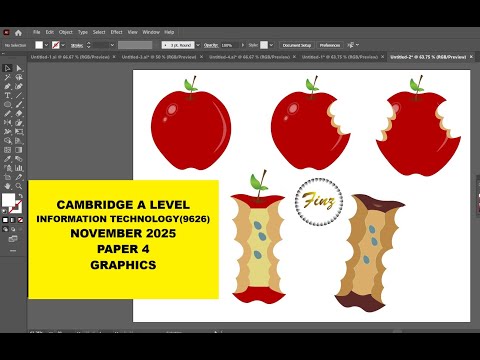Switch to Untitled-3.ai document tab

(x=159, y=57)
